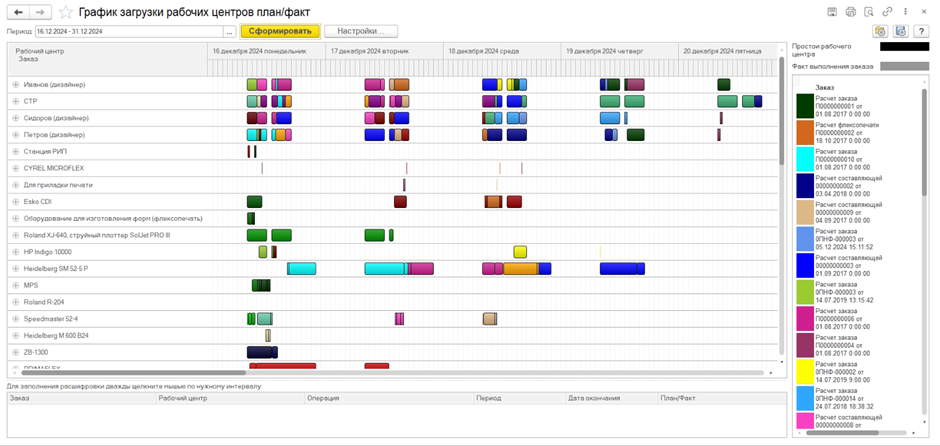Expand the Иванов (дизайнер) row
Screen dimensions: 940x446
click(x=15, y=85)
